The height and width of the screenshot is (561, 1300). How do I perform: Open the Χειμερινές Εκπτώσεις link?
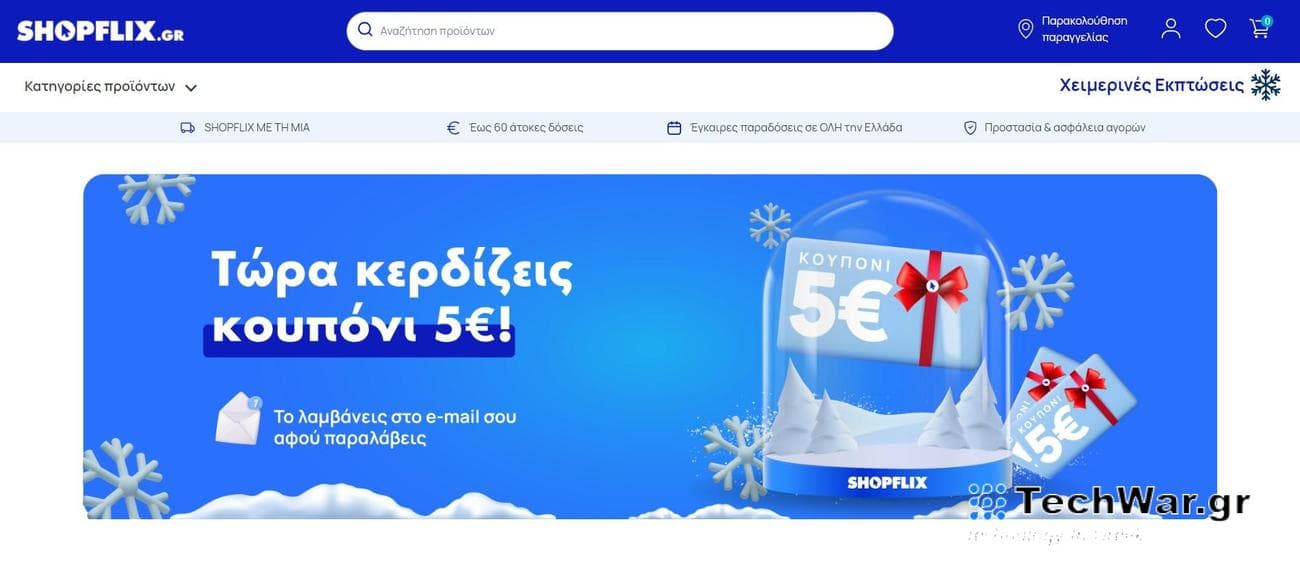(x=1152, y=85)
